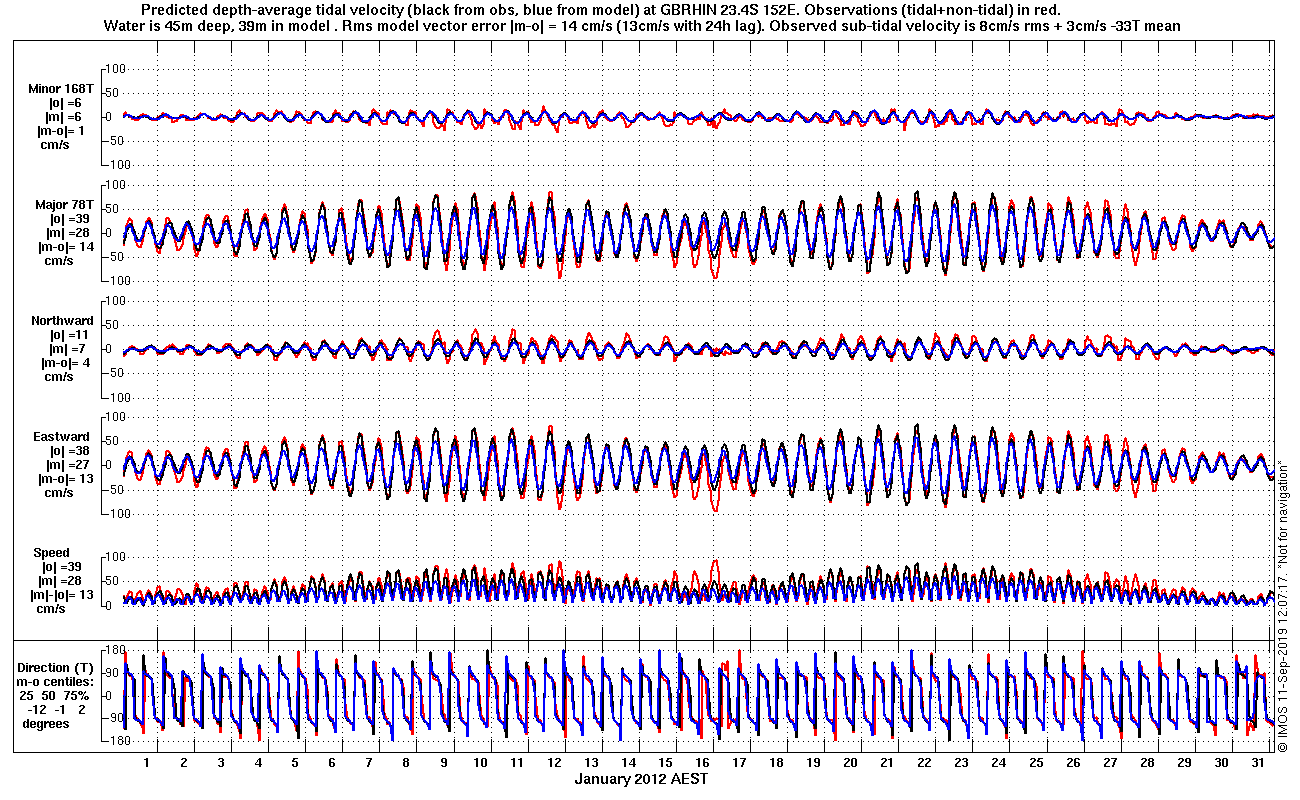
Task: Click the 'Speed' panel label
Action: (x=52, y=553)
